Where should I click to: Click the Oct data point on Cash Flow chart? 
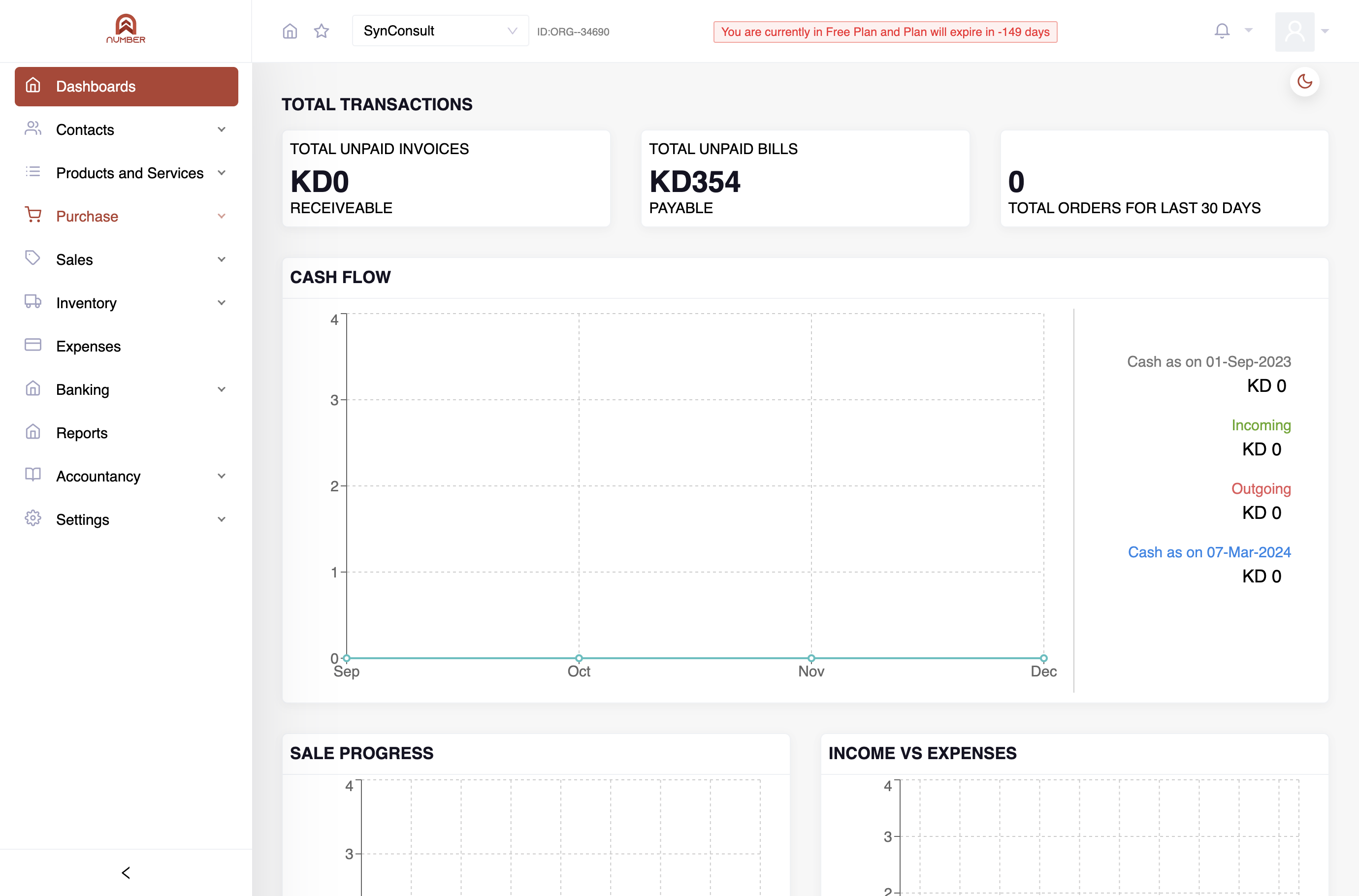(x=579, y=658)
